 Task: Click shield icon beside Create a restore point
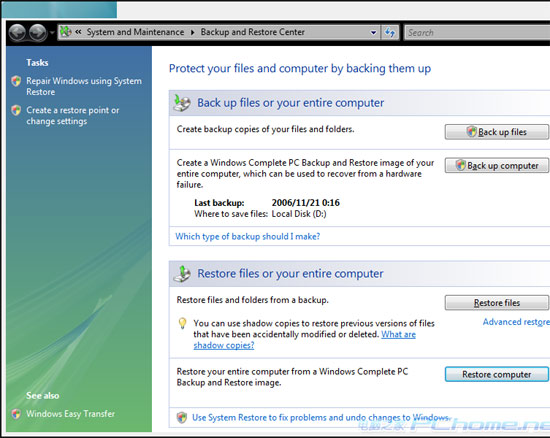click(16, 110)
